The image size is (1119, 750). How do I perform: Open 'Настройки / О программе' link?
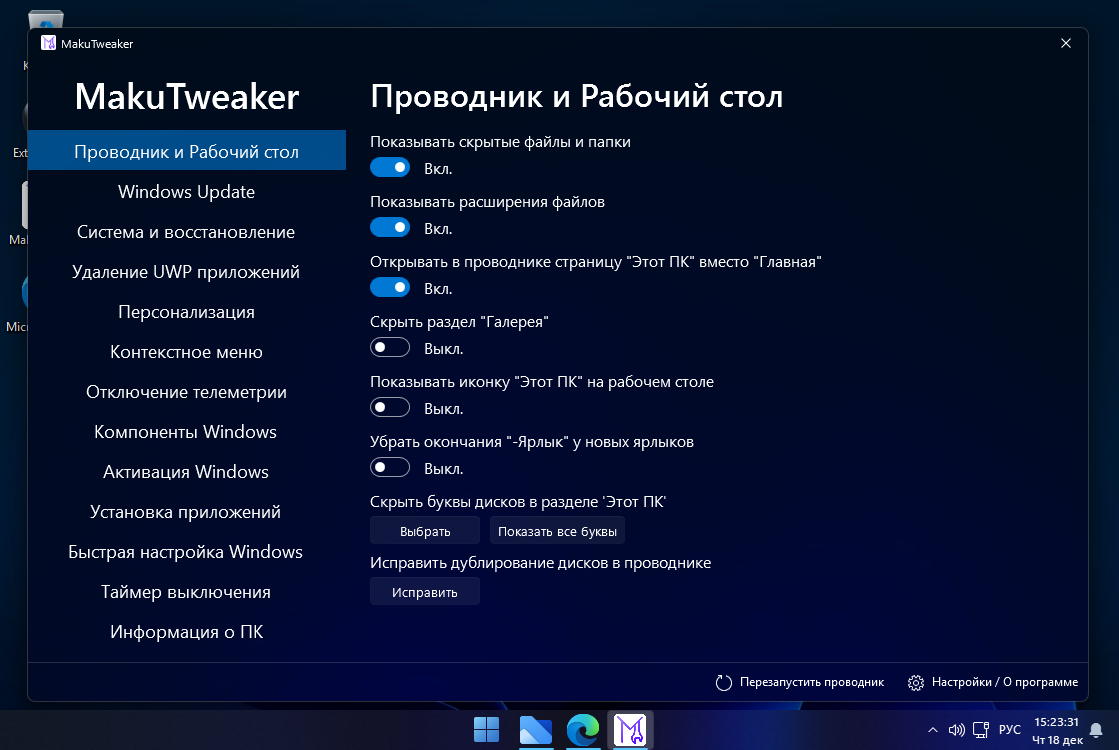(x=1005, y=682)
